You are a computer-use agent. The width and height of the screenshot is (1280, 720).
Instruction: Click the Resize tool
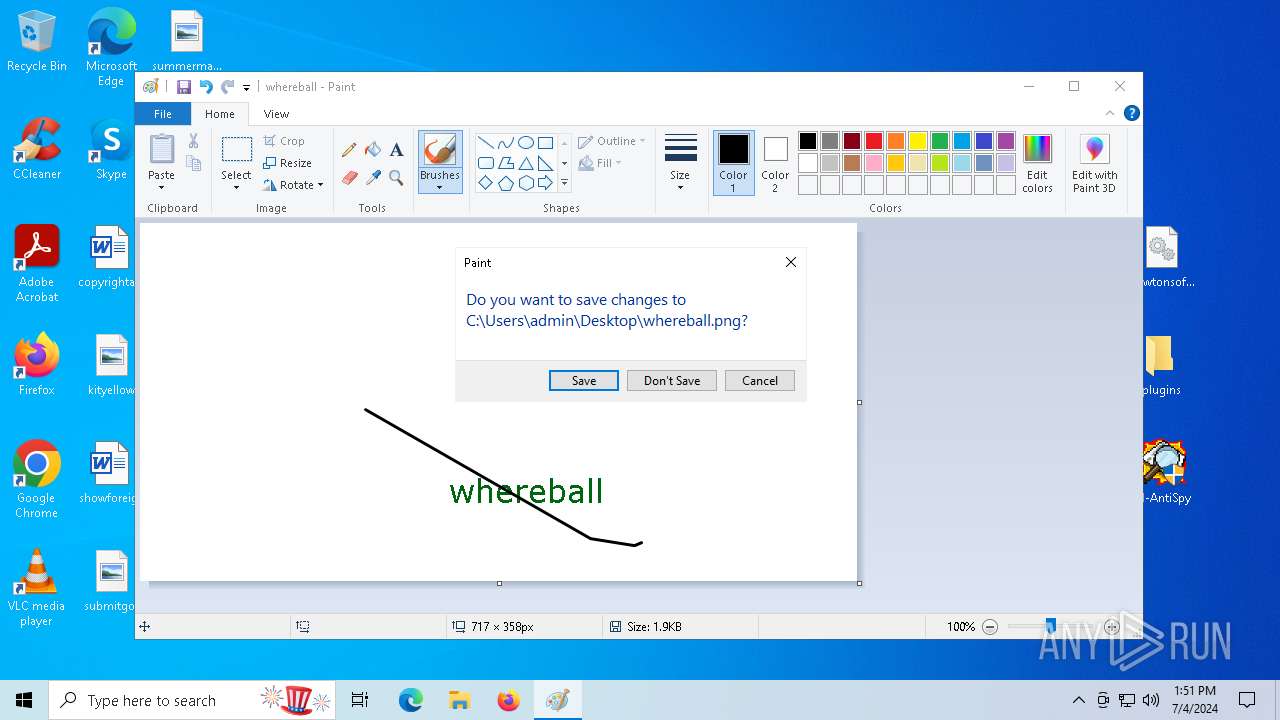point(288,163)
